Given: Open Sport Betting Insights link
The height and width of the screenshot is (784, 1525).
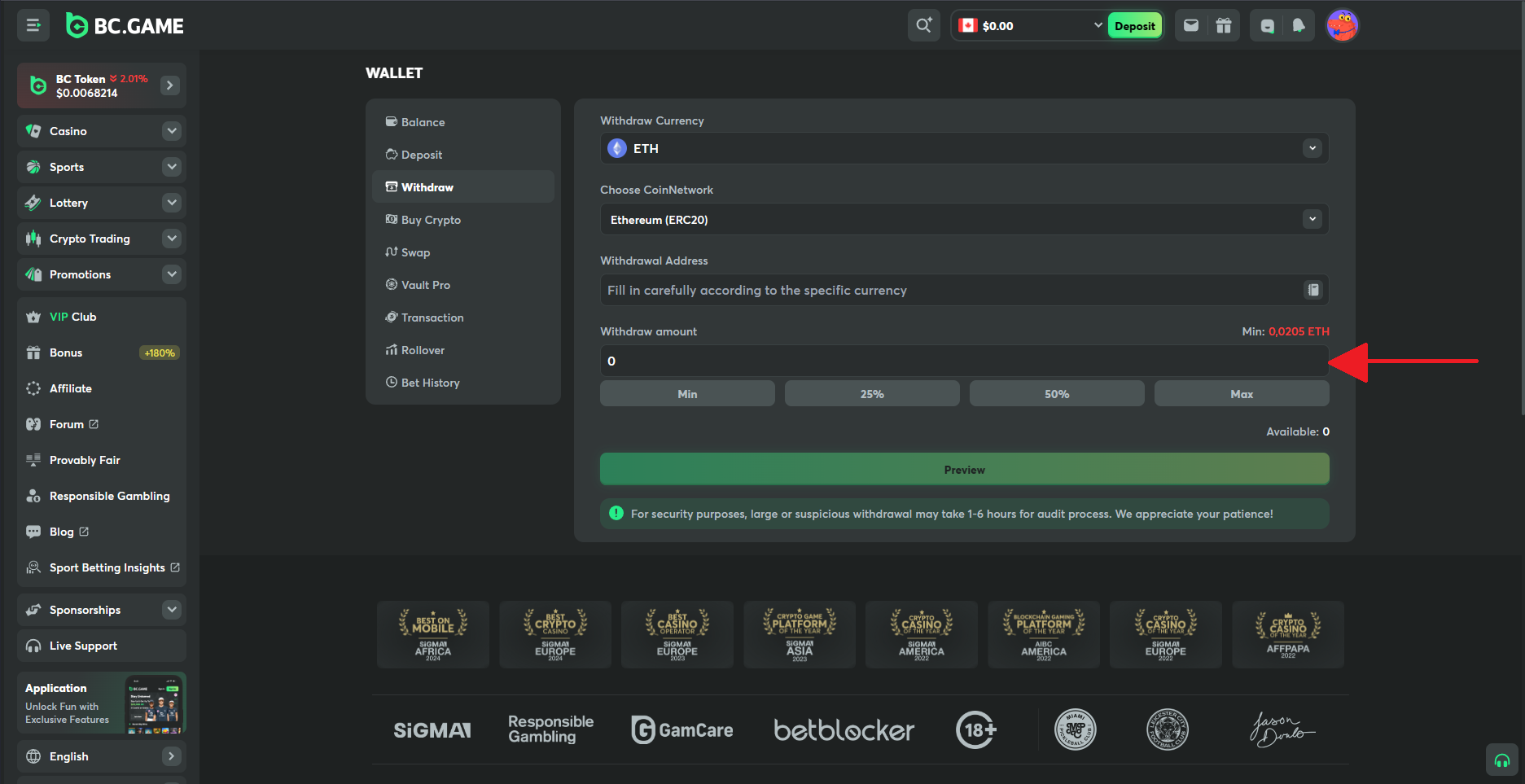Looking at the screenshot, I should click(102, 567).
